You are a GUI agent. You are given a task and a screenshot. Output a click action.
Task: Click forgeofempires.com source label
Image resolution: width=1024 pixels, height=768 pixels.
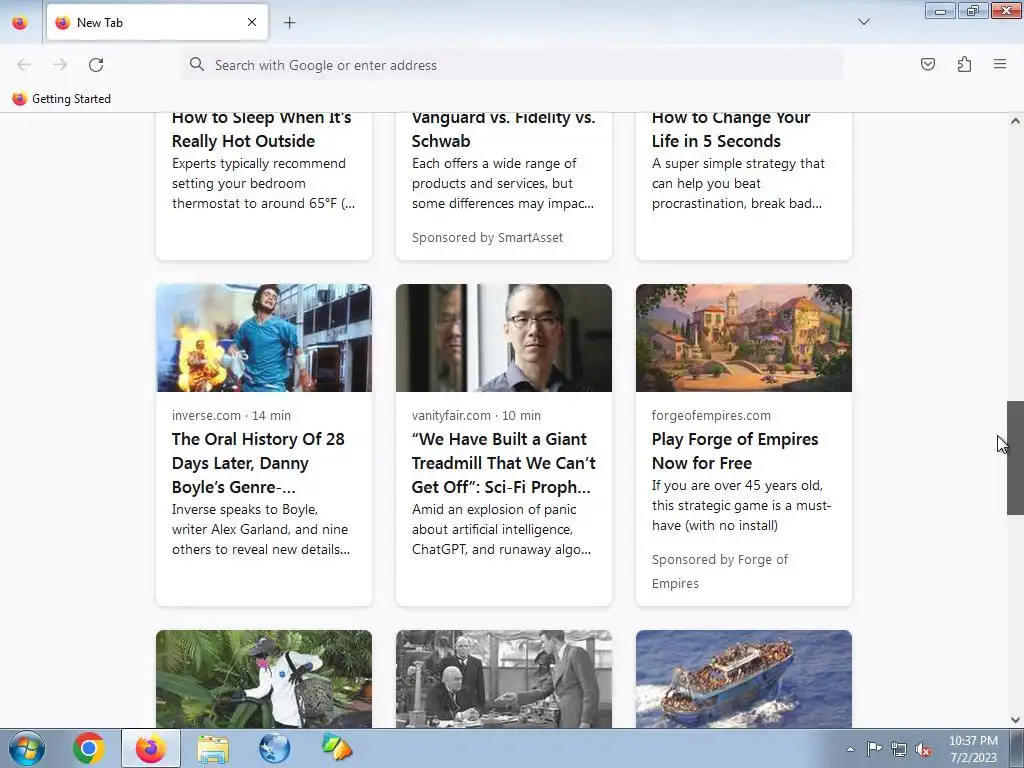pos(711,415)
